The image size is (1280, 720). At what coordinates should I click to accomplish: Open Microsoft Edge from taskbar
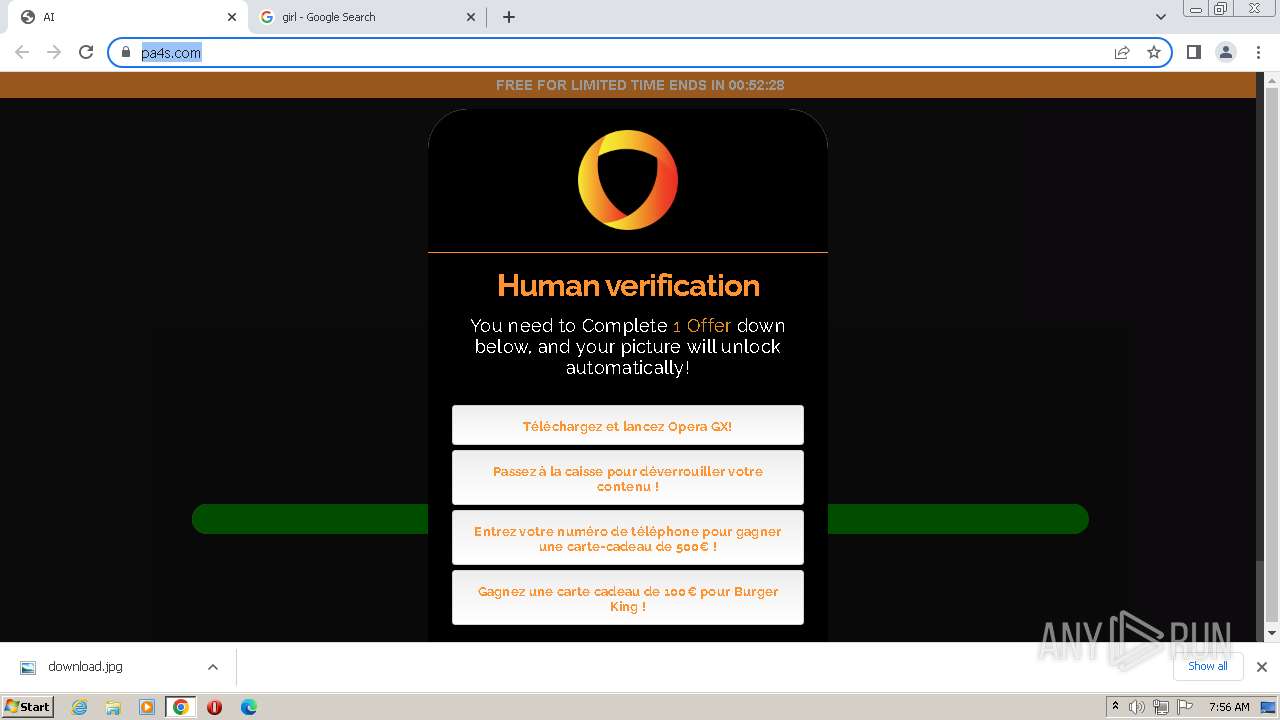[249, 707]
